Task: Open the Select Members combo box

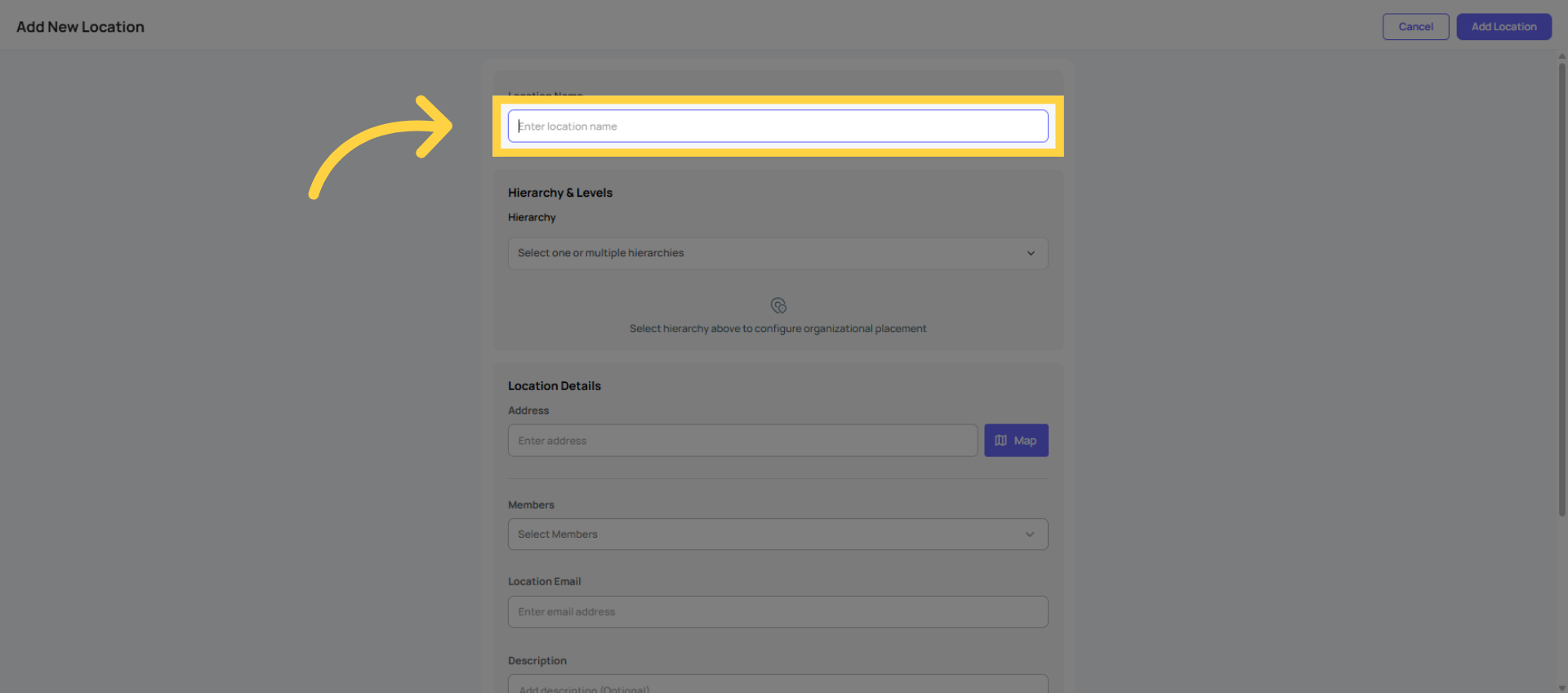Action: point(777,534)
